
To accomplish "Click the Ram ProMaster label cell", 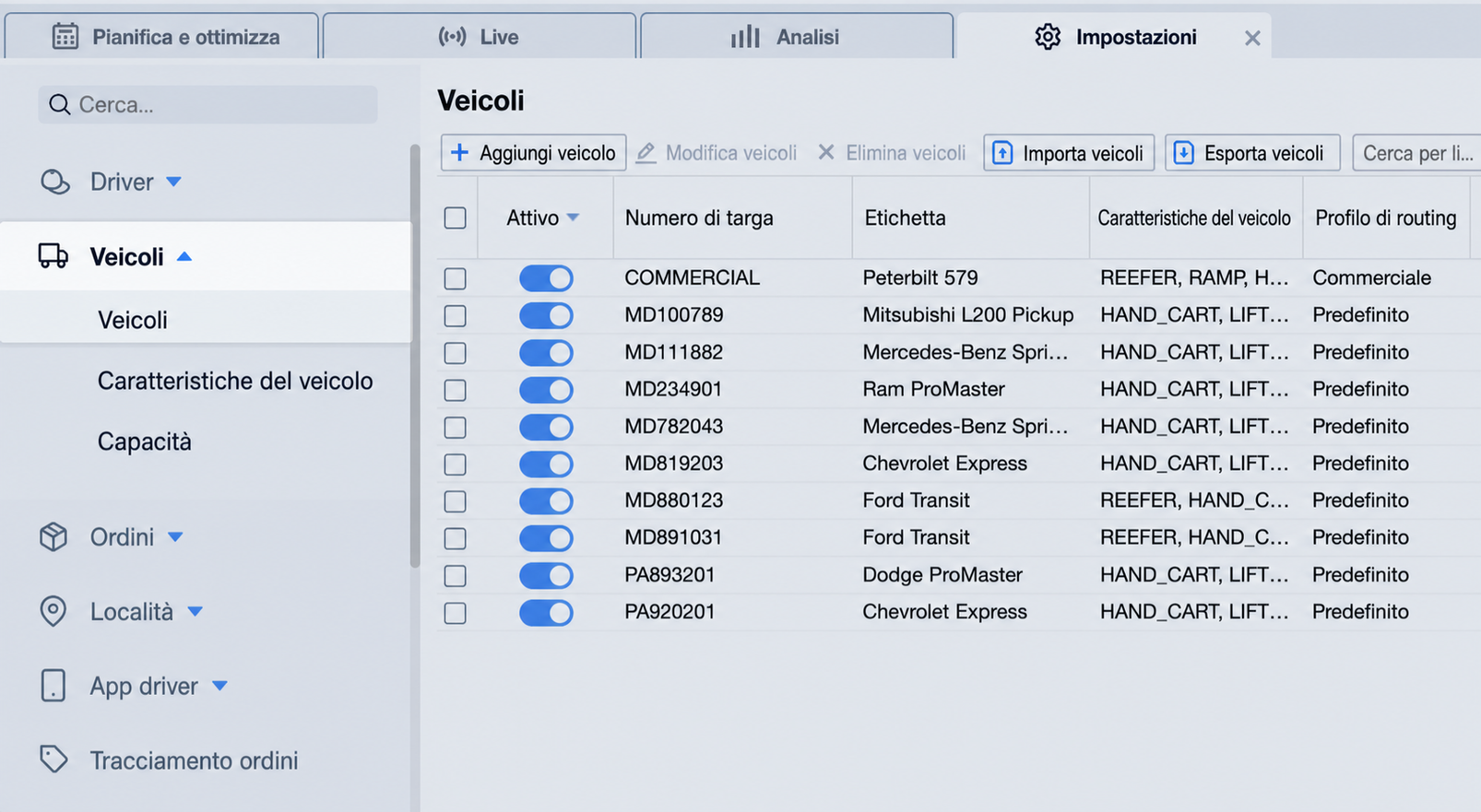I will pos(933,390).
